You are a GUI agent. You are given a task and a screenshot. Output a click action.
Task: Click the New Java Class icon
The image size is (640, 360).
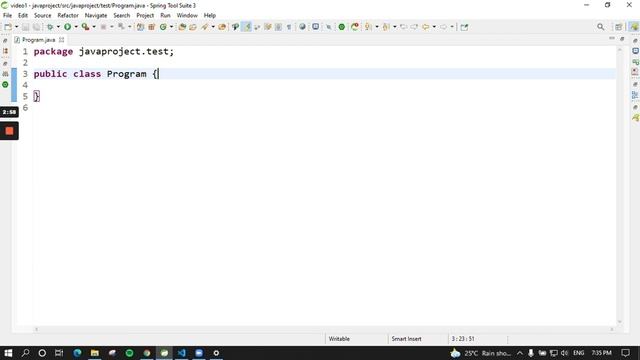point(163,27)
